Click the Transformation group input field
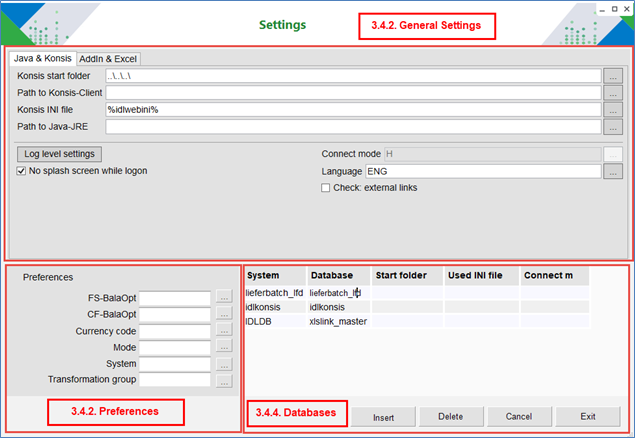635x438 pixels. (175, 380)
